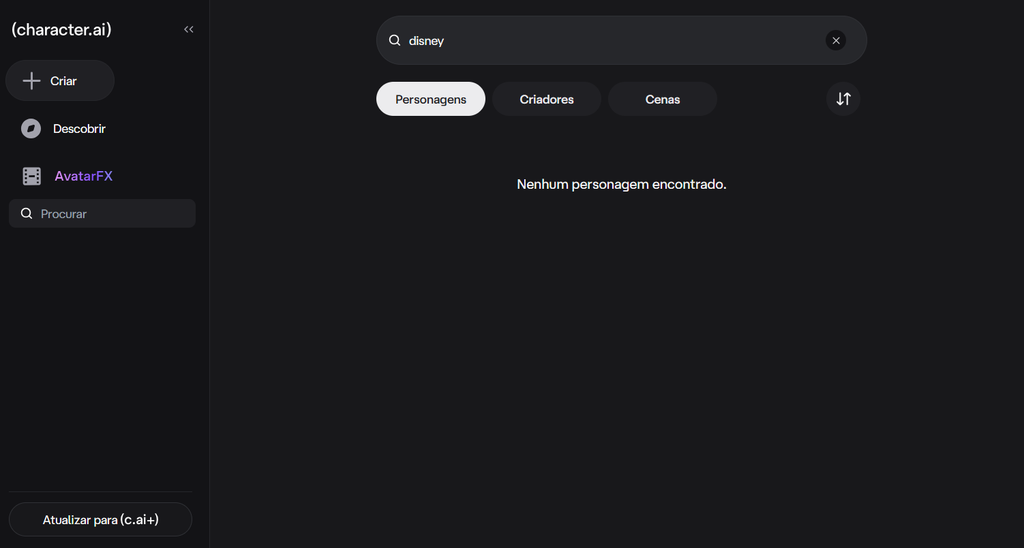Click the (character.ai) logo
The image size is (1024, 548).
coord(61,30)
